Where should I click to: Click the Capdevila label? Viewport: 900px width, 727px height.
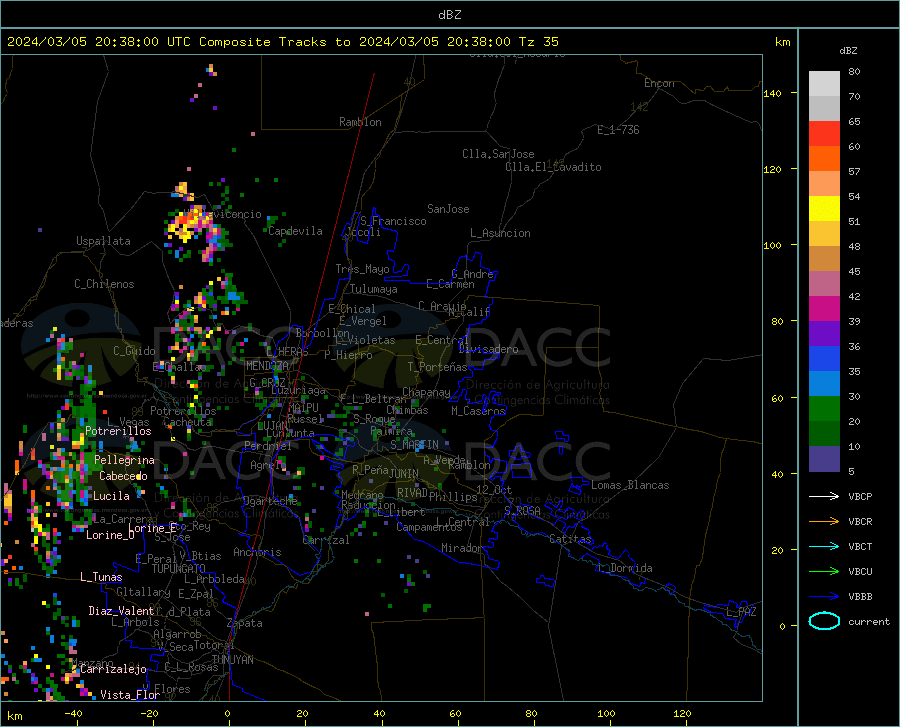click(x=296, y=231)
